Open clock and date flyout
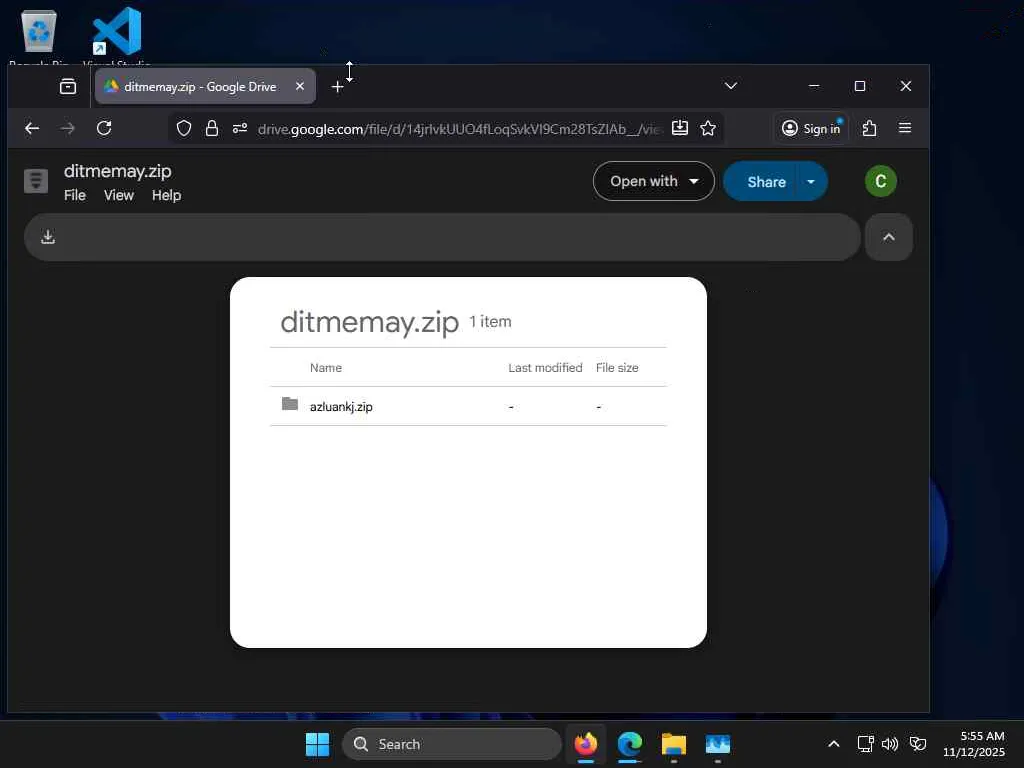The image size is (1024, 768). pyautogui.click(x=974, y=744)
